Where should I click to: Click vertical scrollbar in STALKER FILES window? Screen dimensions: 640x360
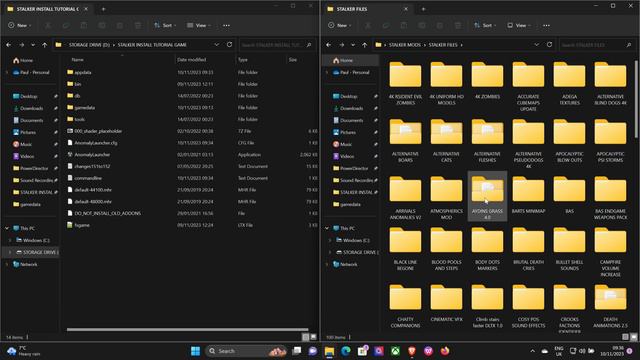pos(636,99)
